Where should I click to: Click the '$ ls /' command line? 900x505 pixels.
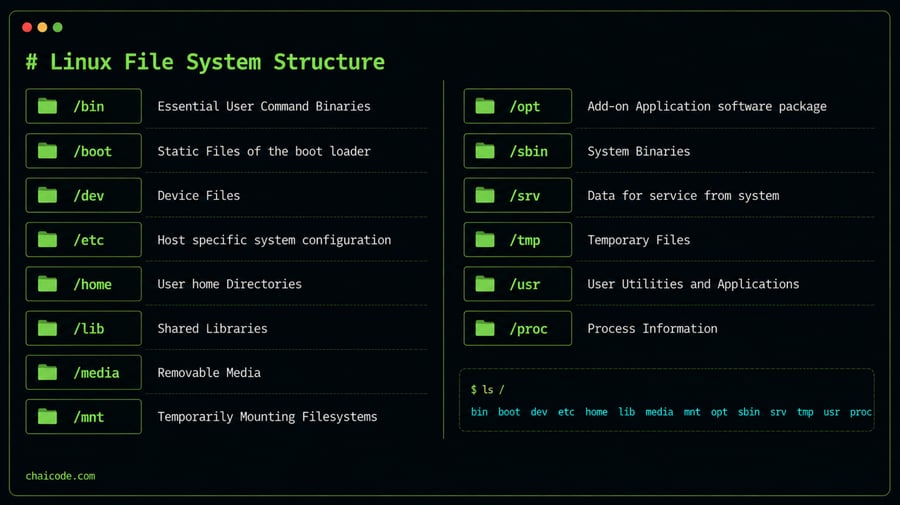[487, 389]
